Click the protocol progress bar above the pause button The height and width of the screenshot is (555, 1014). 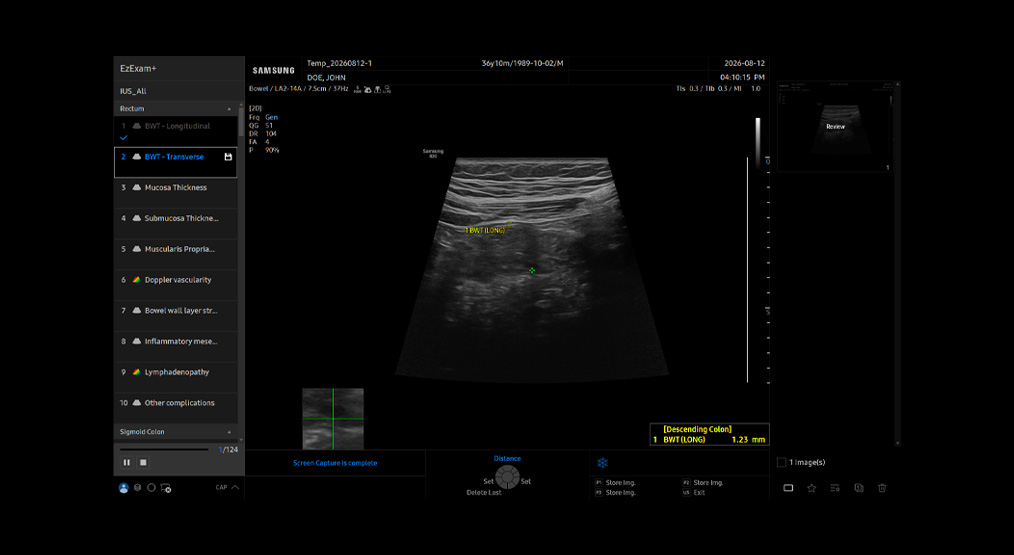[164, 449]
